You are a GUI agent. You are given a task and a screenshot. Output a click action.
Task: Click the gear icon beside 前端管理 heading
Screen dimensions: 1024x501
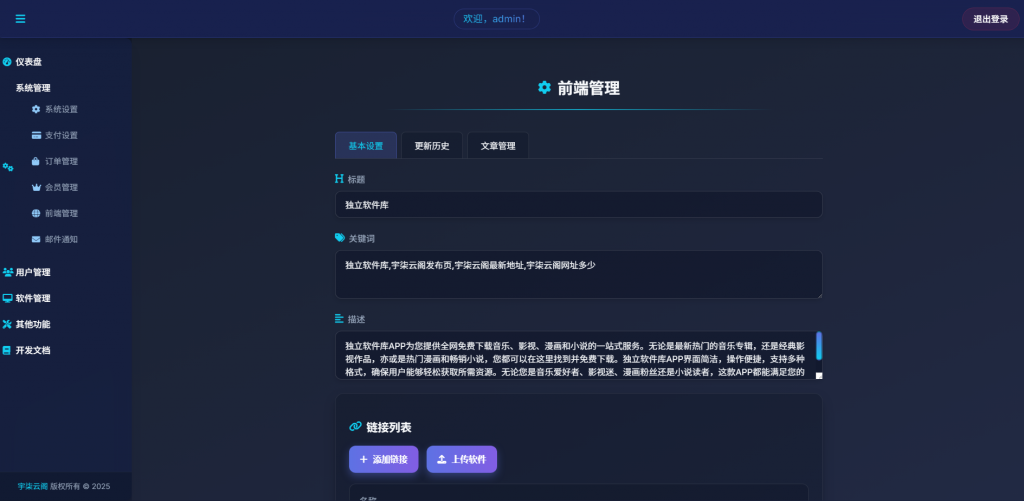pyautogui.click(x=544, y=88)
